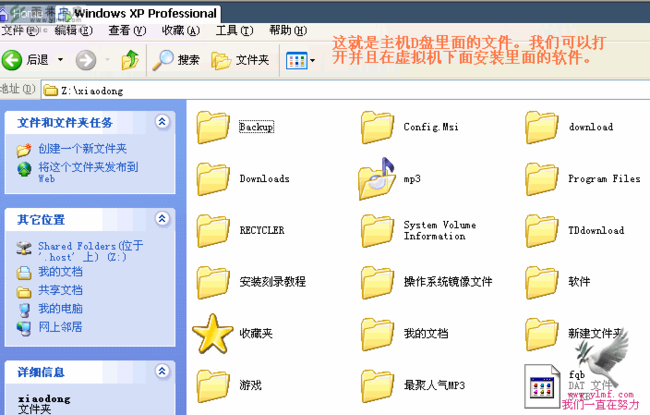Image resolution: width=650 pixels, height=415 pixels.
Task: Collapse the 其它位置 panel
Action: [162, 218]
